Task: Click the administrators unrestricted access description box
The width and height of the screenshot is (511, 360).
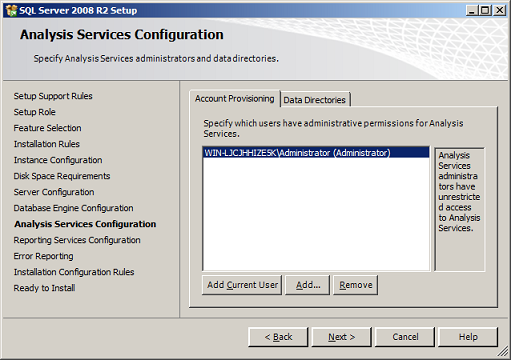Action: point(460,209)
